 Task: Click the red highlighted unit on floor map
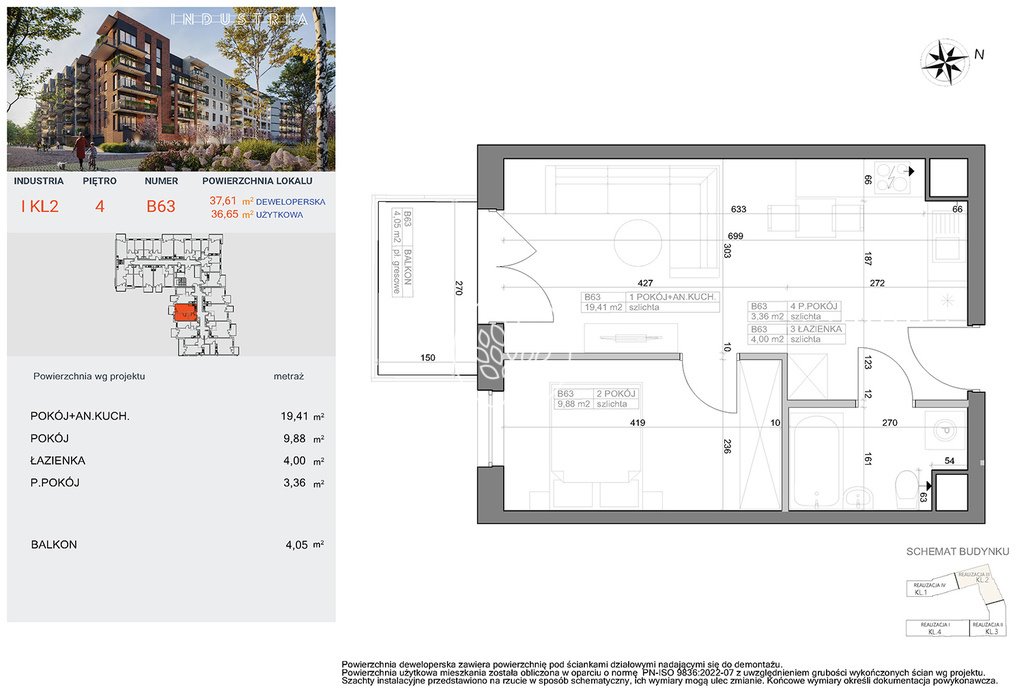pos(183,313)
